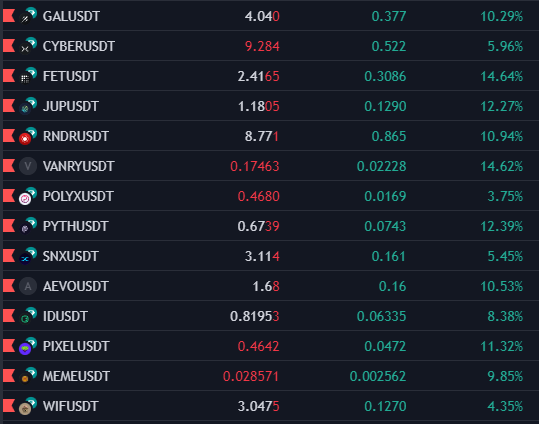Click the change value 0.377
This screenshot has width=539, height=424.
(x=389, y=16)
